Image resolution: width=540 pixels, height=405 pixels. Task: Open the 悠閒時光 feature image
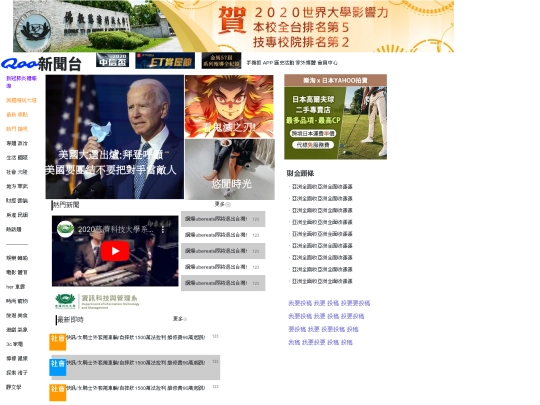[230, 169]
